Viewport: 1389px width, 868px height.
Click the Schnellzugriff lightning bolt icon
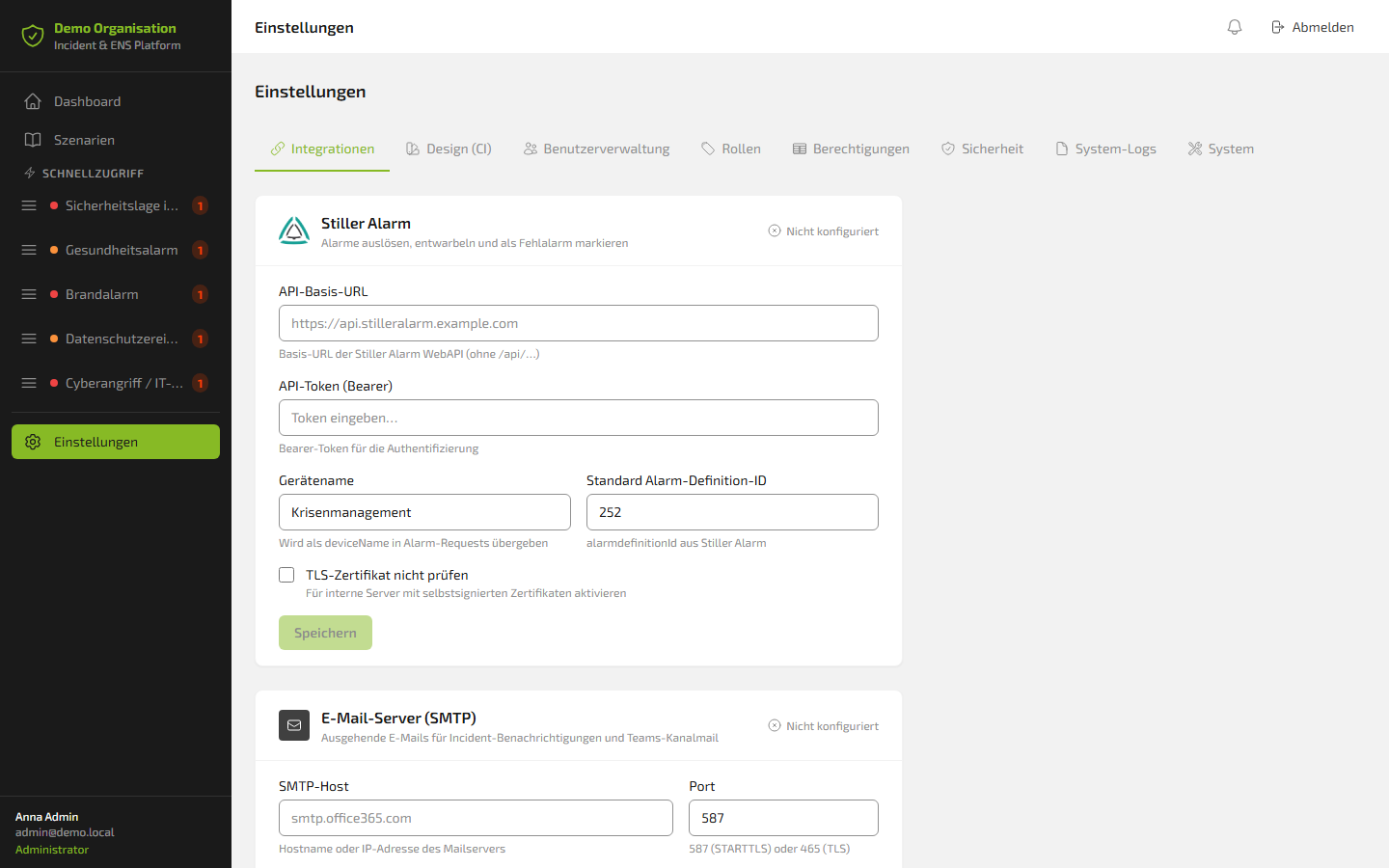pos(30,174)
